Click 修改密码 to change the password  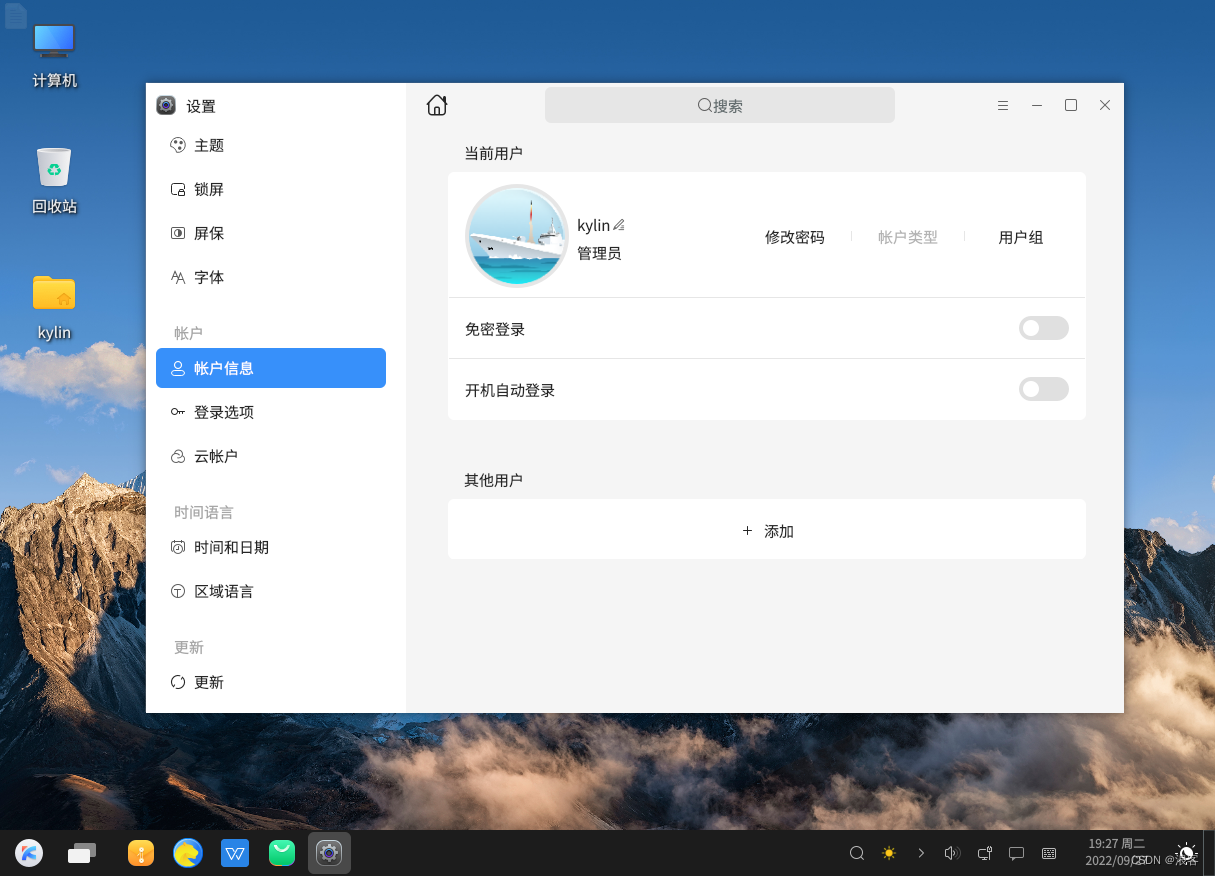pos(794,237)
